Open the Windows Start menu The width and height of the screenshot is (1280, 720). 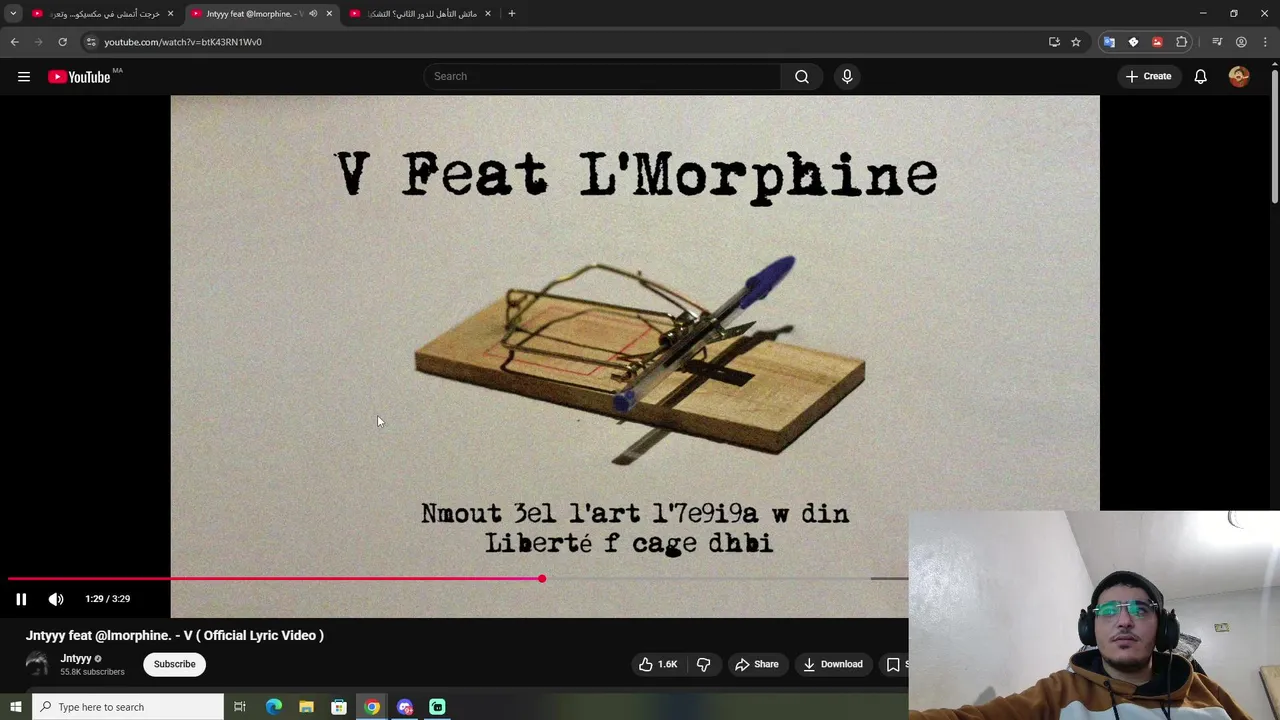15,707
